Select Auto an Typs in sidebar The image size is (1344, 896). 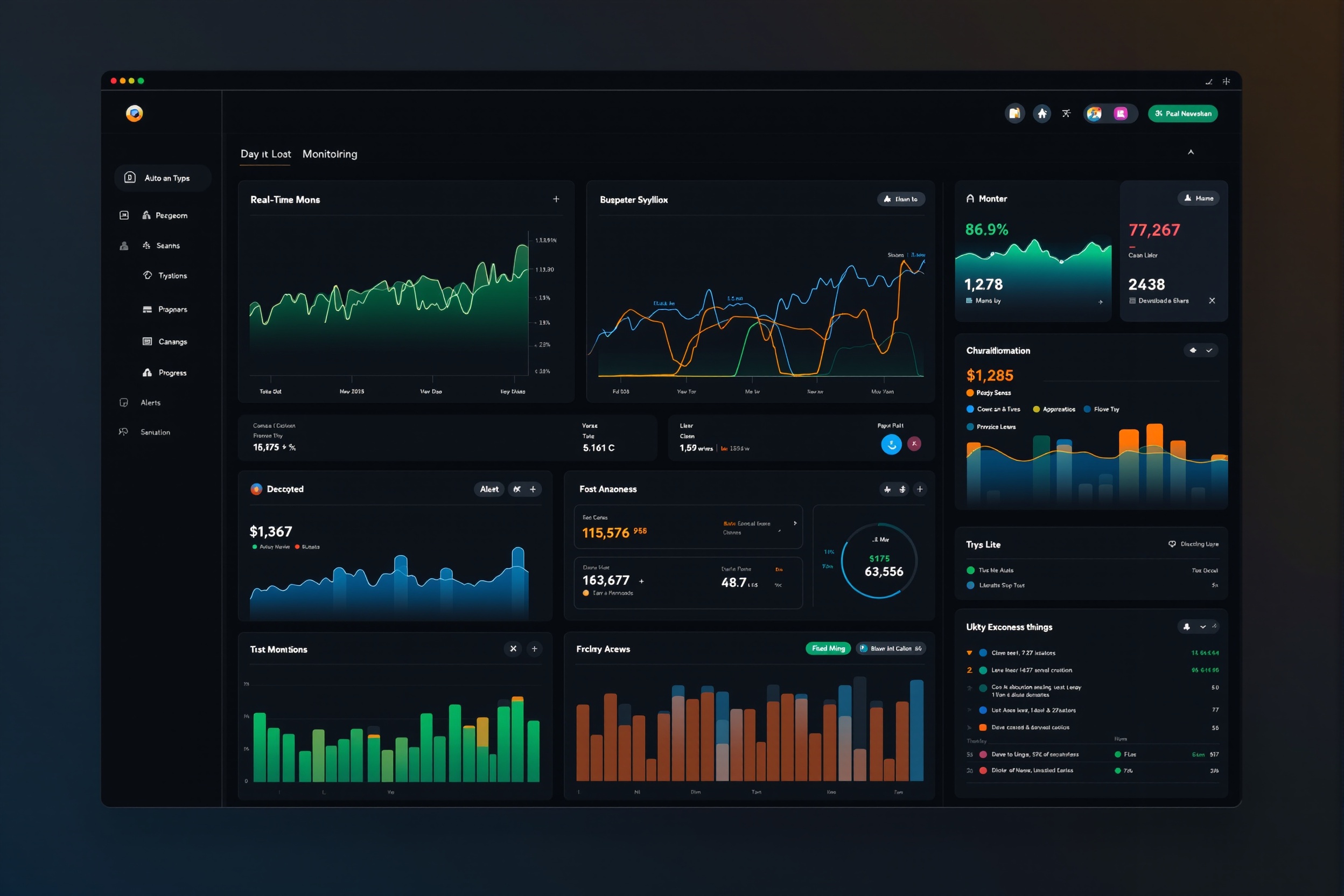click(163, 178)
